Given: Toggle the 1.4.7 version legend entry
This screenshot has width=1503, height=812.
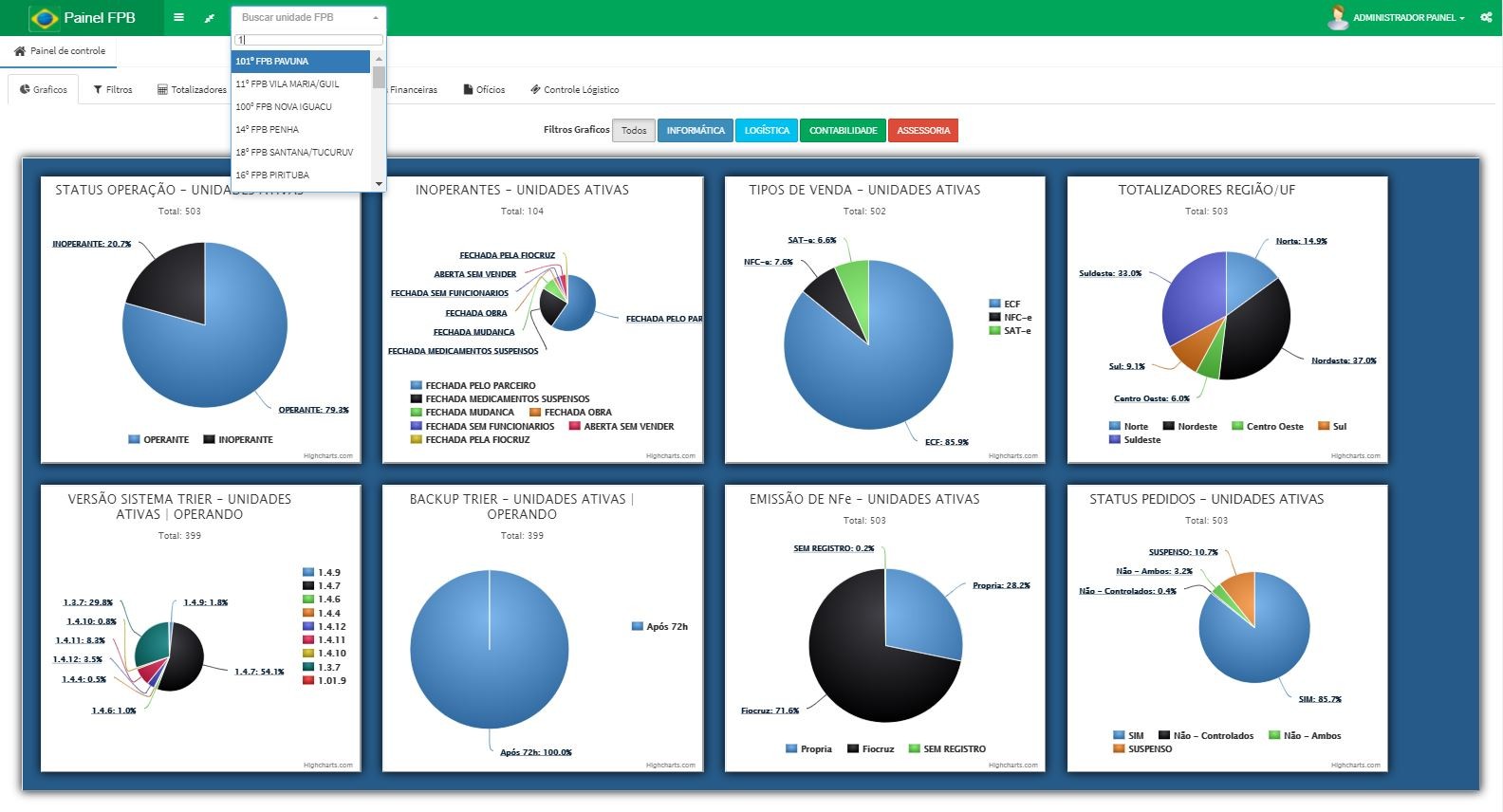Looking at the screenshot, I should 322,586.
